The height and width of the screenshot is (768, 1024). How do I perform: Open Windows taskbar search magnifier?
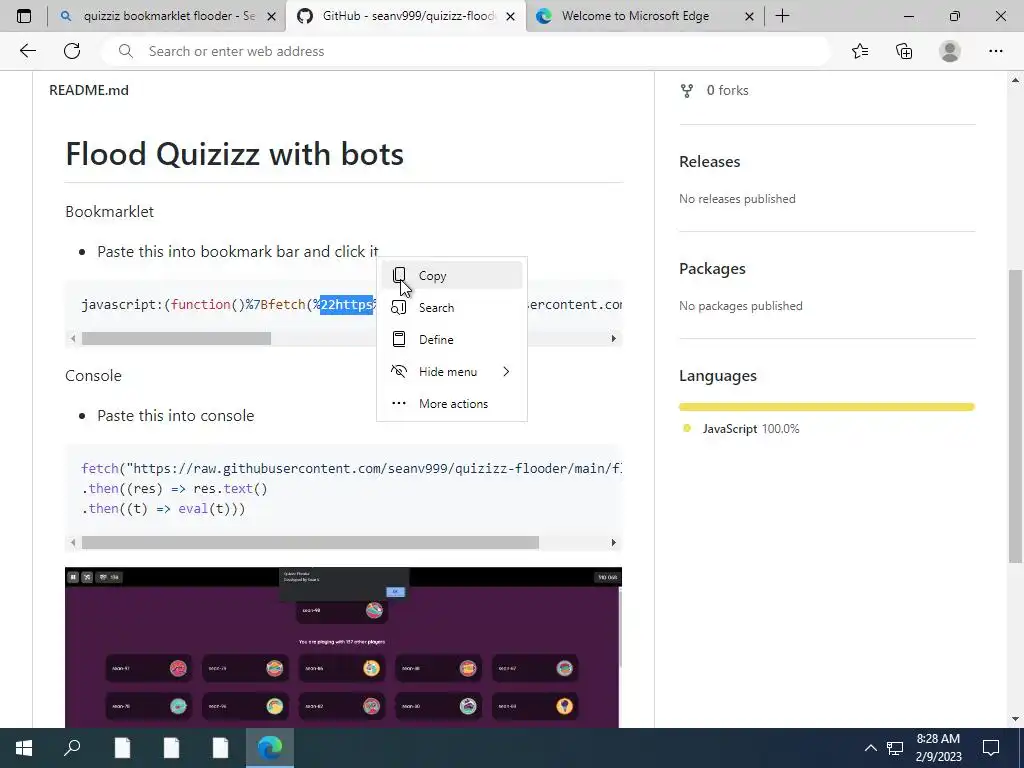tap(72, 748)
